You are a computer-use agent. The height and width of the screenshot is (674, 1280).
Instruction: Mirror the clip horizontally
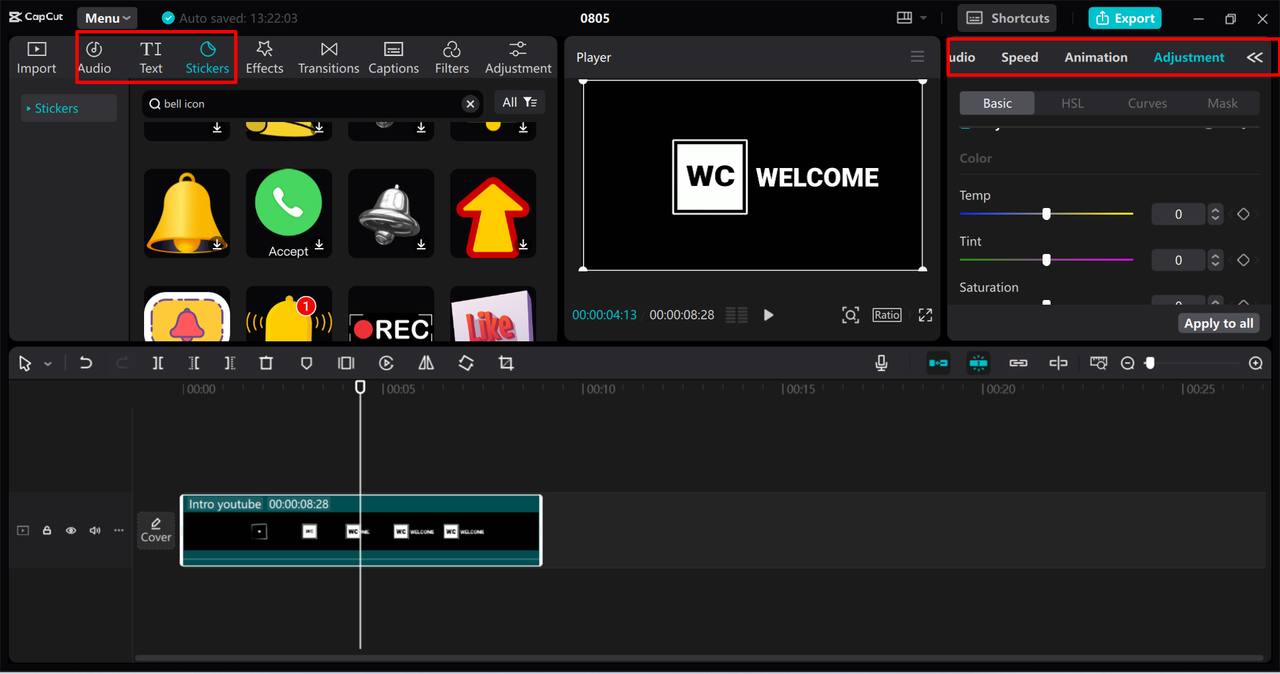(x=426, y=363)
